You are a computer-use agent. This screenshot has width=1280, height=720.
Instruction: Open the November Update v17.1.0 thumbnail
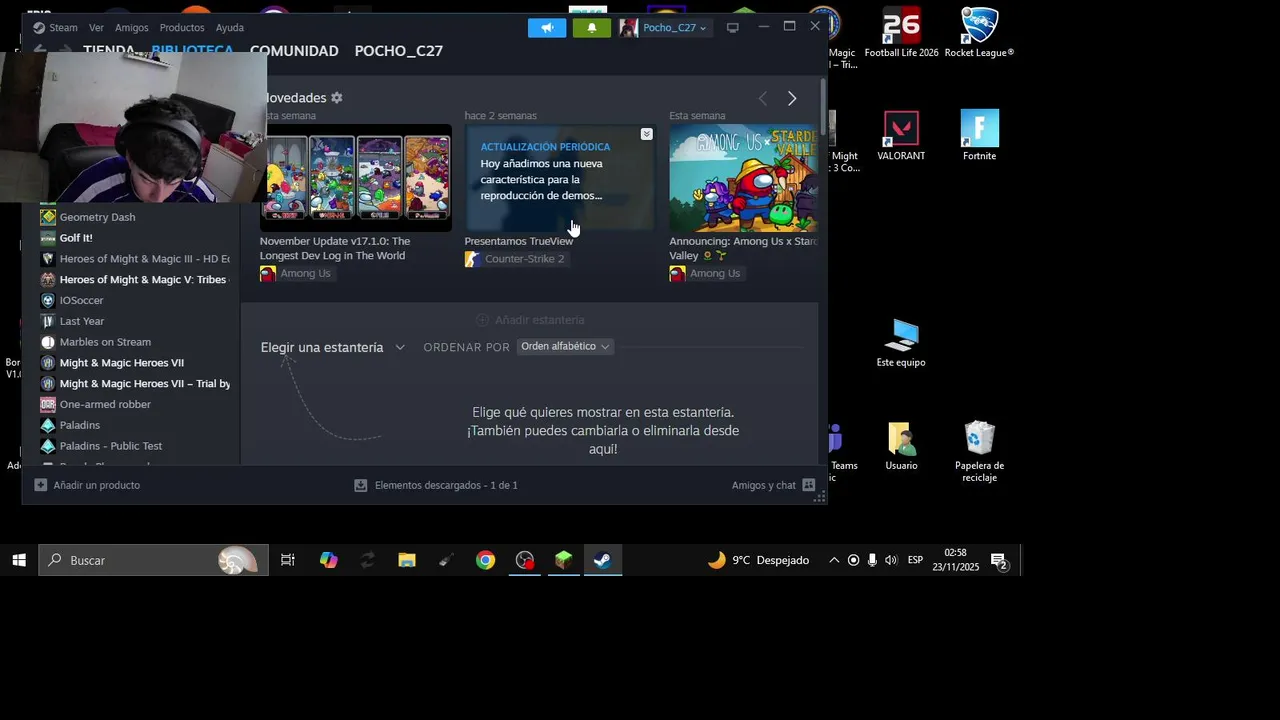(356, 178)
